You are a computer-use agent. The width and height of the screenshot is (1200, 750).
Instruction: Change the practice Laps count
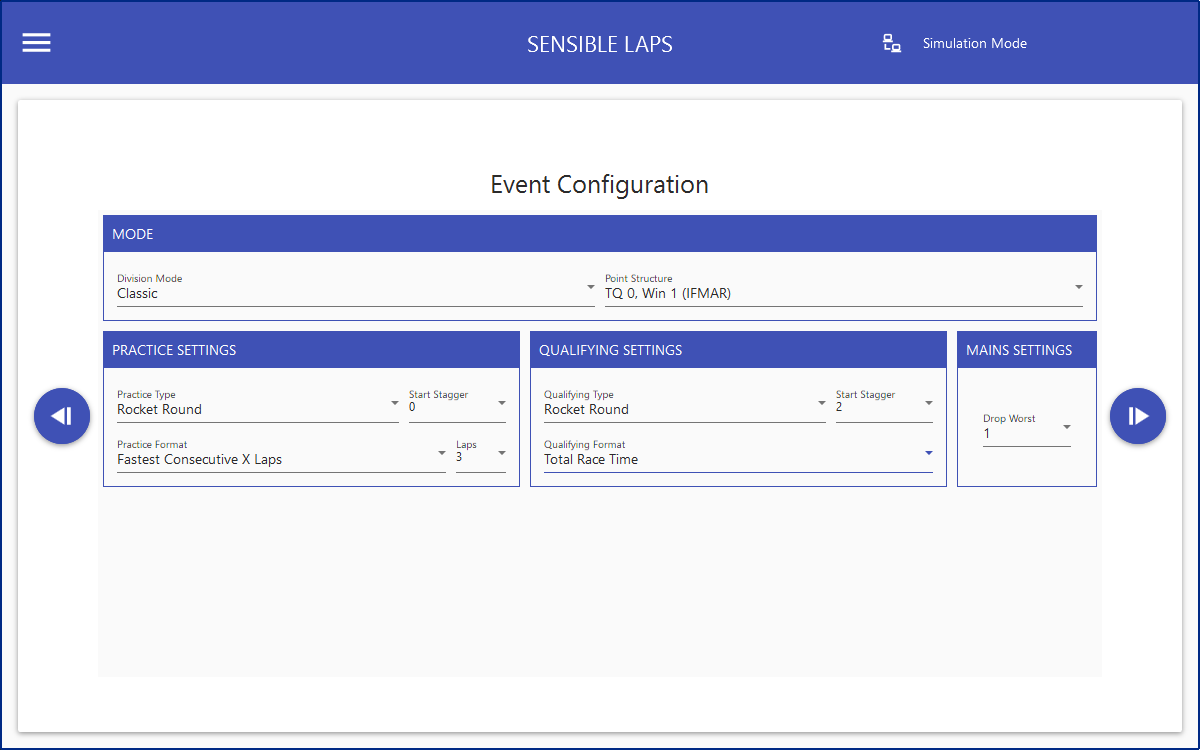point(480,458)
